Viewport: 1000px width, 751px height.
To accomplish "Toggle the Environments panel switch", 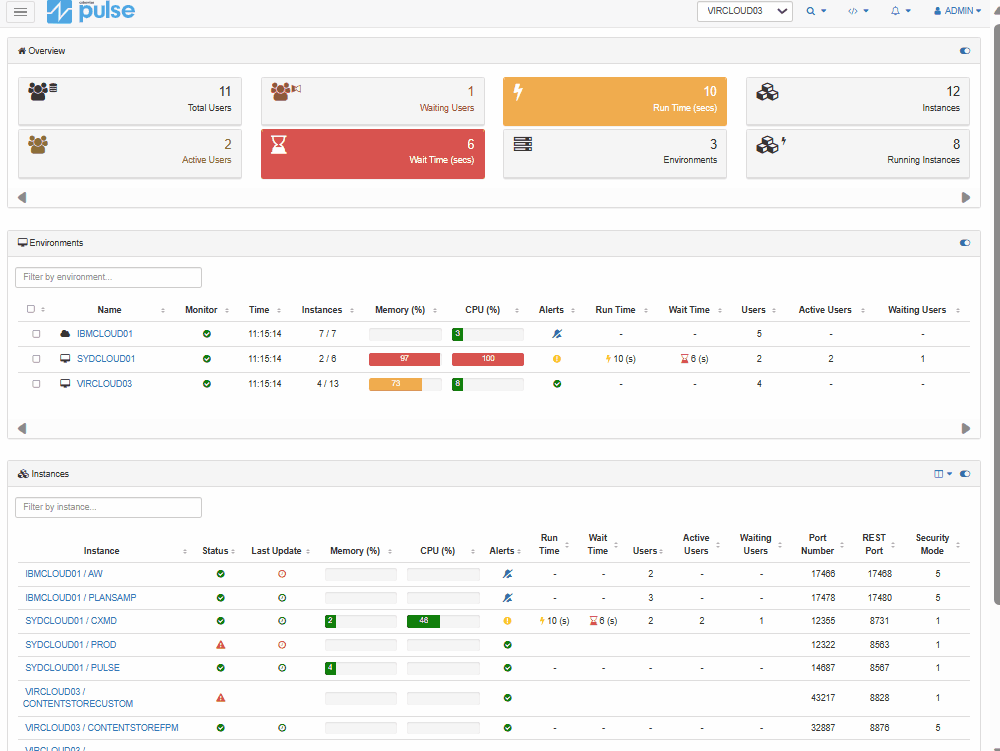I will 964,243.
